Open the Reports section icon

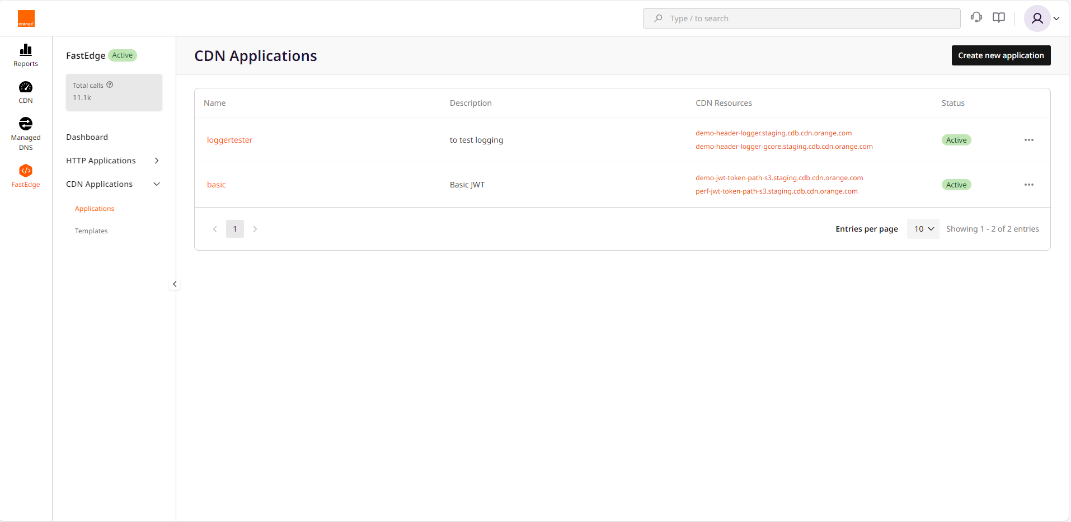coord(26,50)
